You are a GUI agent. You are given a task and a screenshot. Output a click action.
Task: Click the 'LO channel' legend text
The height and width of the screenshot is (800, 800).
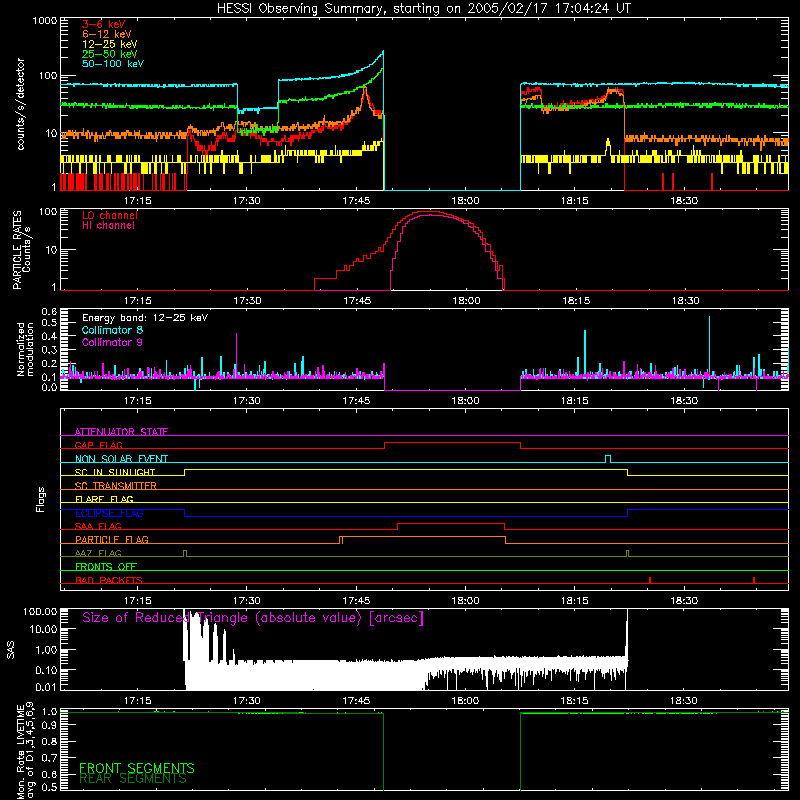(110, 215)
